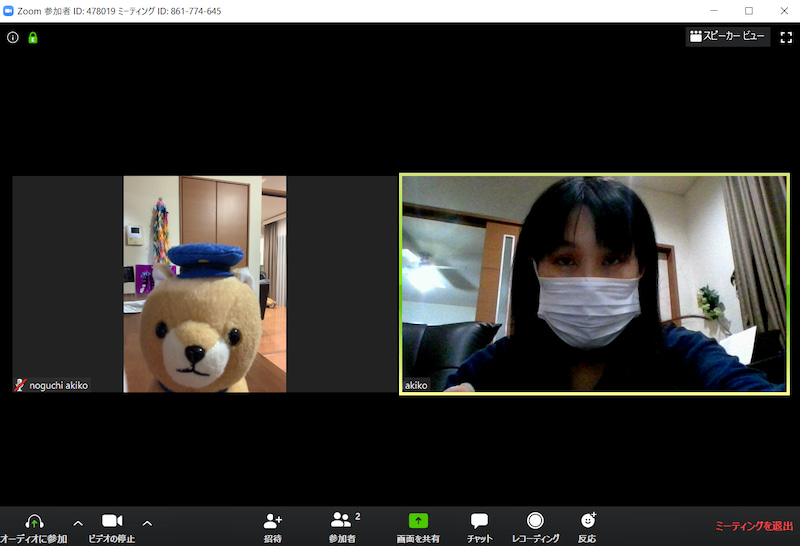The height and width of the screenshot is (546, 800).
Task: Click the green encryption lock icon
Action: point(33,37)
